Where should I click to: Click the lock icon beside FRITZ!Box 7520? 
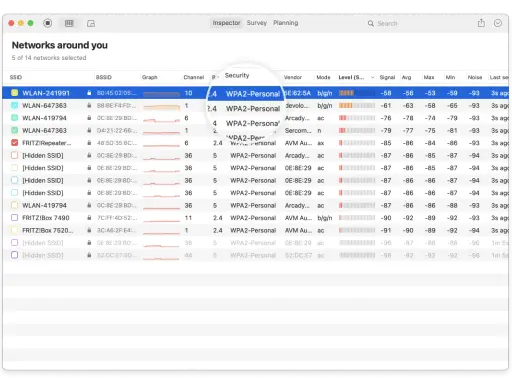click(89, 230)
